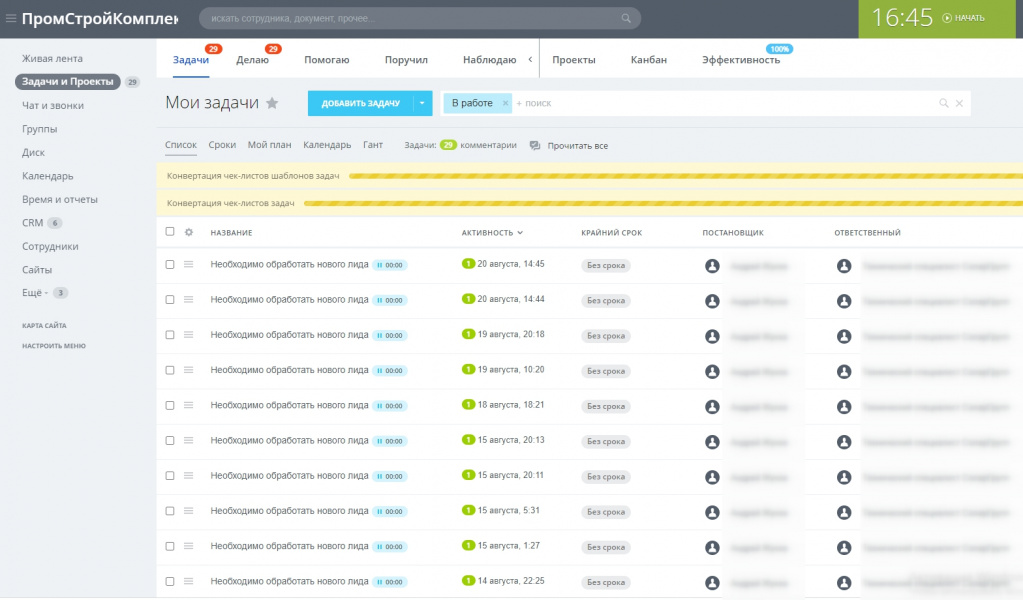Remove the В работе filter tag
This screenshot has width=1023, height=600.
[x=505, y=103]
